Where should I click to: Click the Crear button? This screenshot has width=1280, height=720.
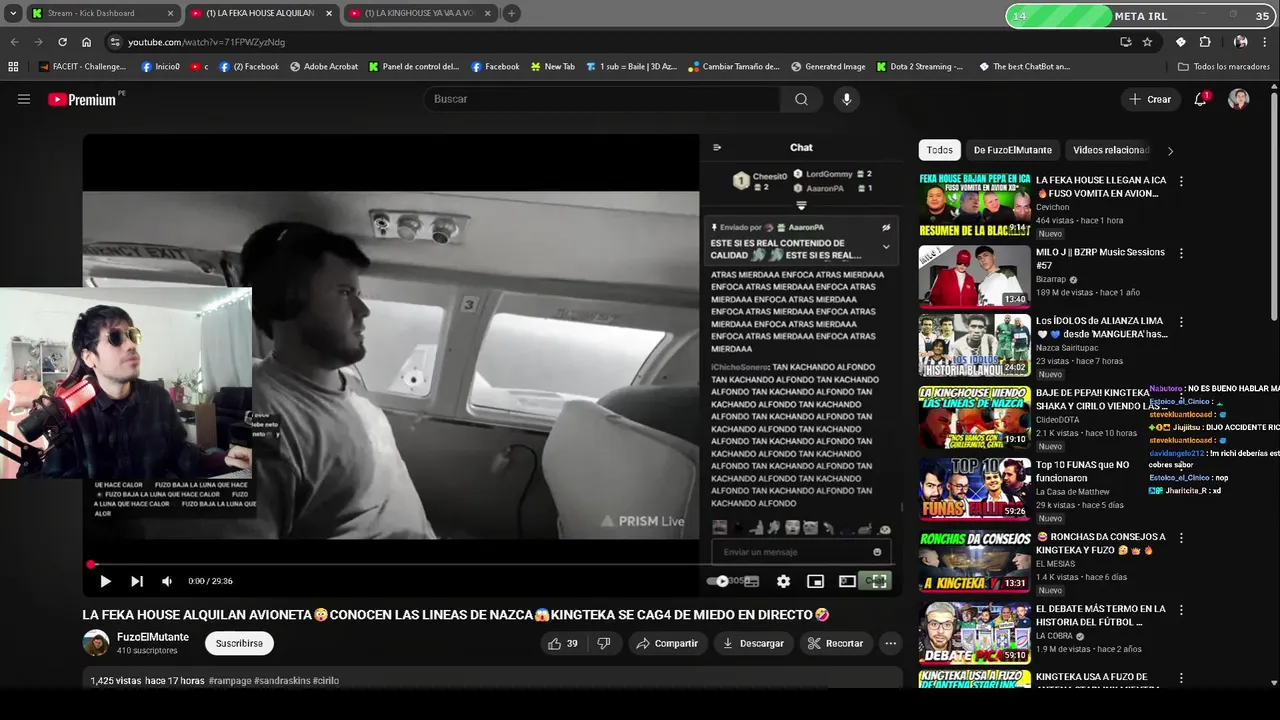pos(1149,99)
